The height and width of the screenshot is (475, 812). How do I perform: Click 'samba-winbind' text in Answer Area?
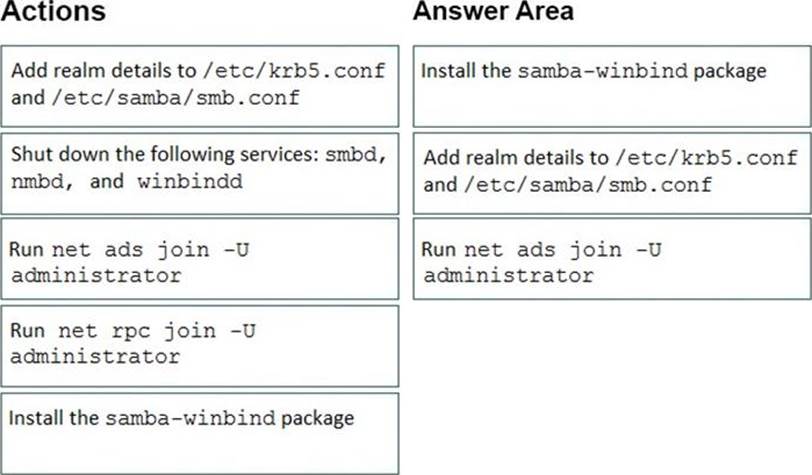point(580,72)
